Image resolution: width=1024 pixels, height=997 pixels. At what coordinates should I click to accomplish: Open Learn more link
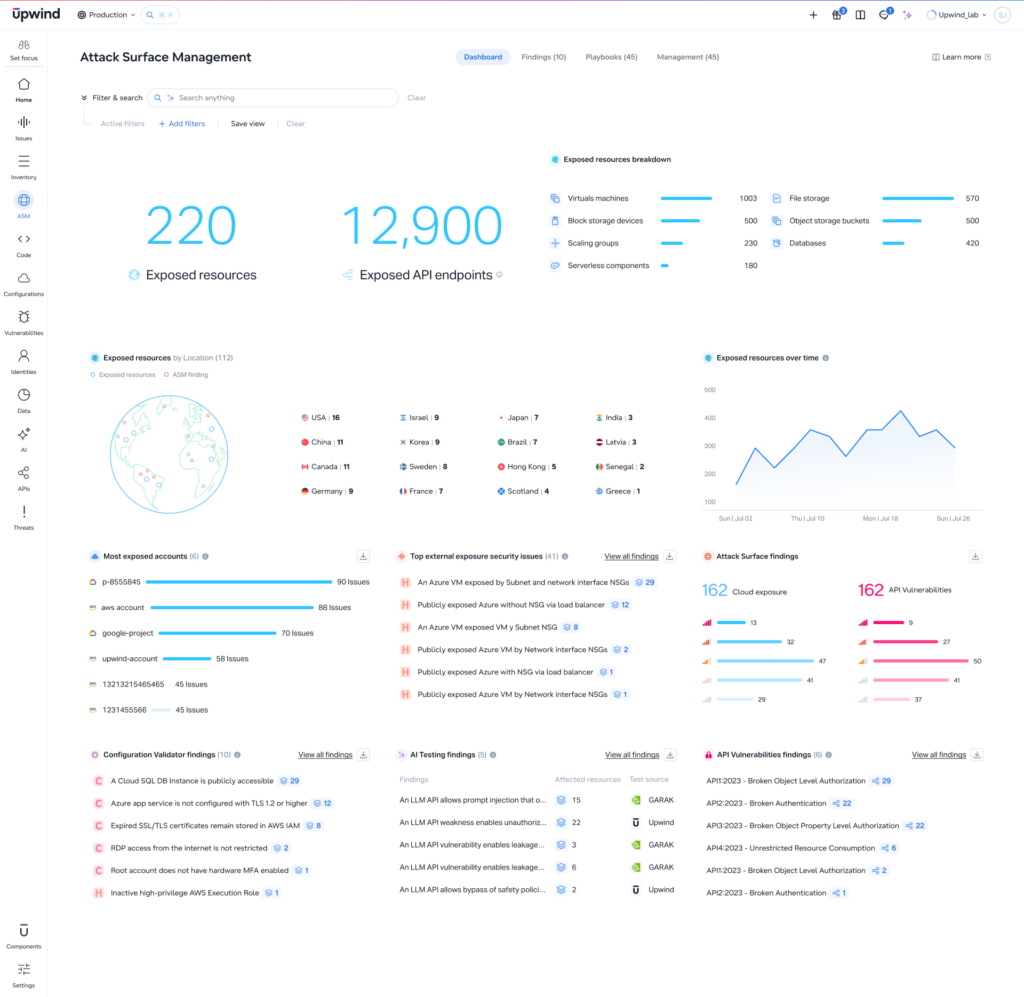961,57
